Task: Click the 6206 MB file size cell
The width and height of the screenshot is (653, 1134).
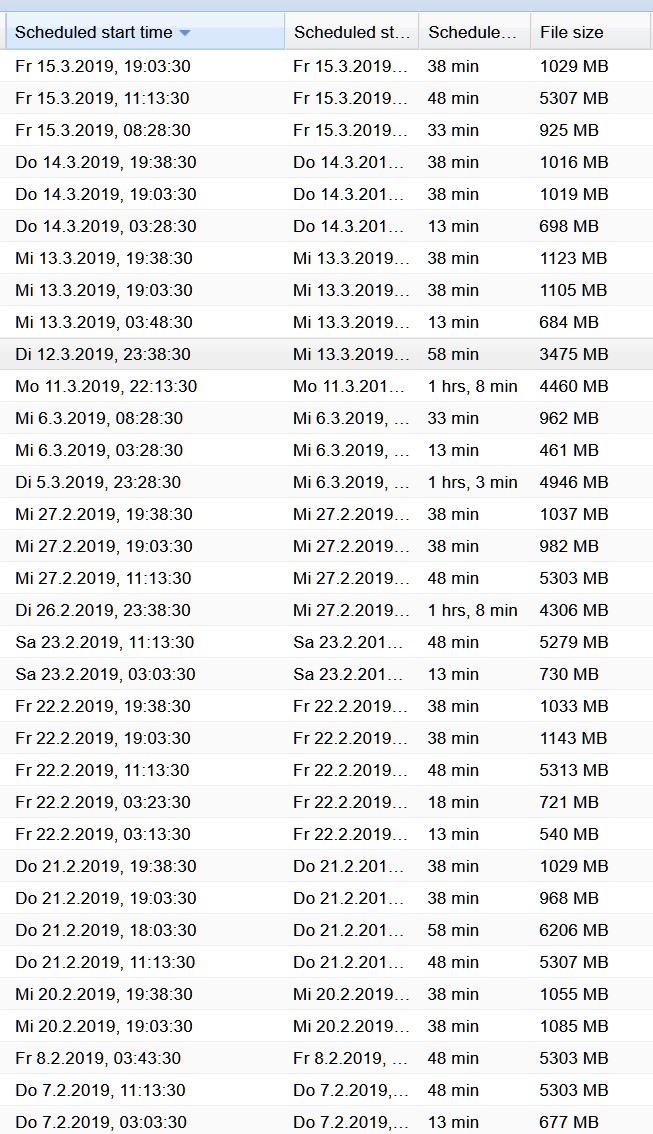Action: tap(573, 930)
